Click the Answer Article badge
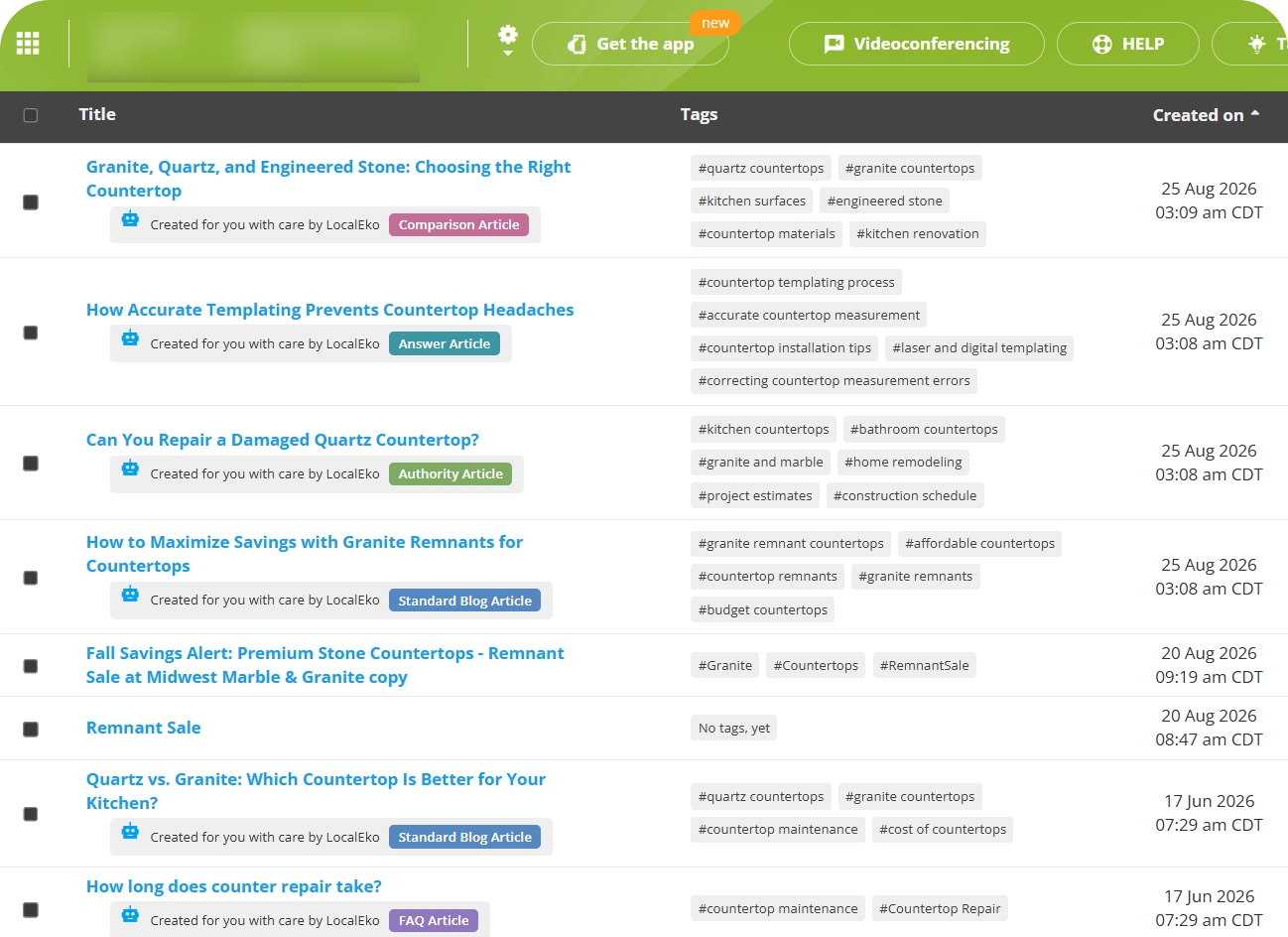1288x937 pixels. pos(445,344)
